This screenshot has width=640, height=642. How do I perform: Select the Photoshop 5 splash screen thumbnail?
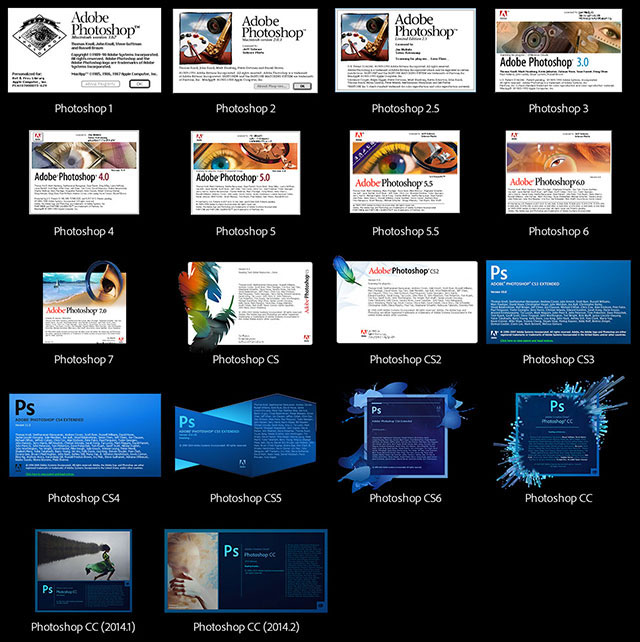(x=246, y=172)
